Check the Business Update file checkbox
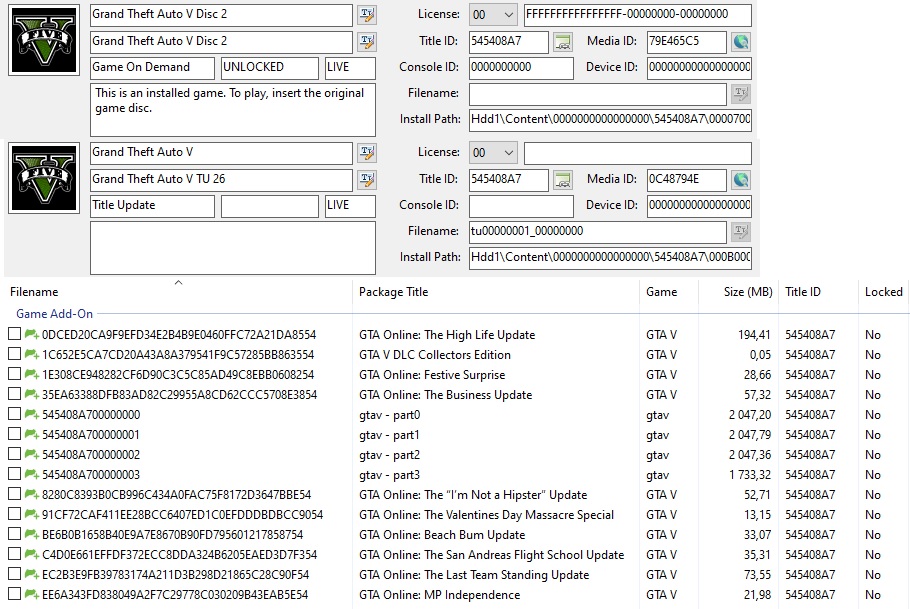 coord(15,394)
